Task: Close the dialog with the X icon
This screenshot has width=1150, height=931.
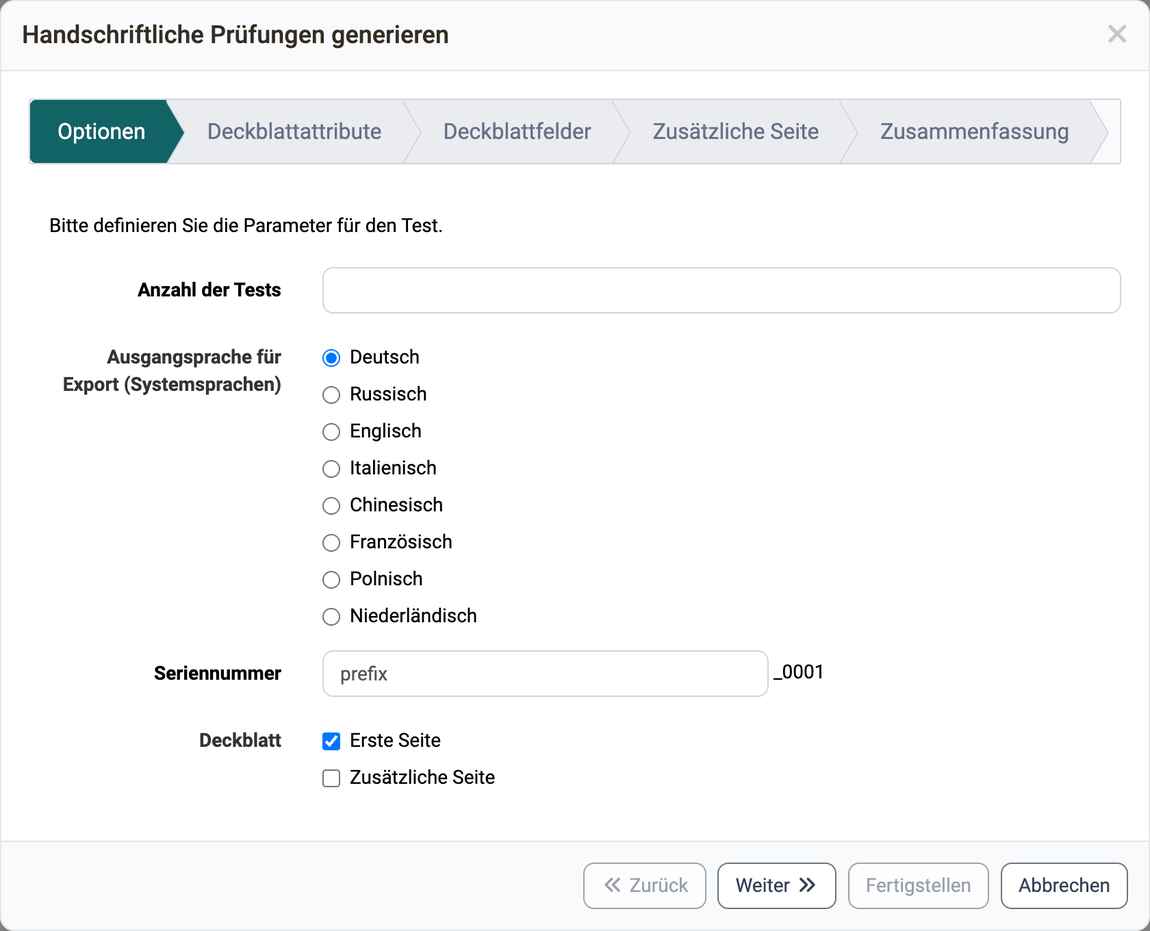Action: 1117,34
